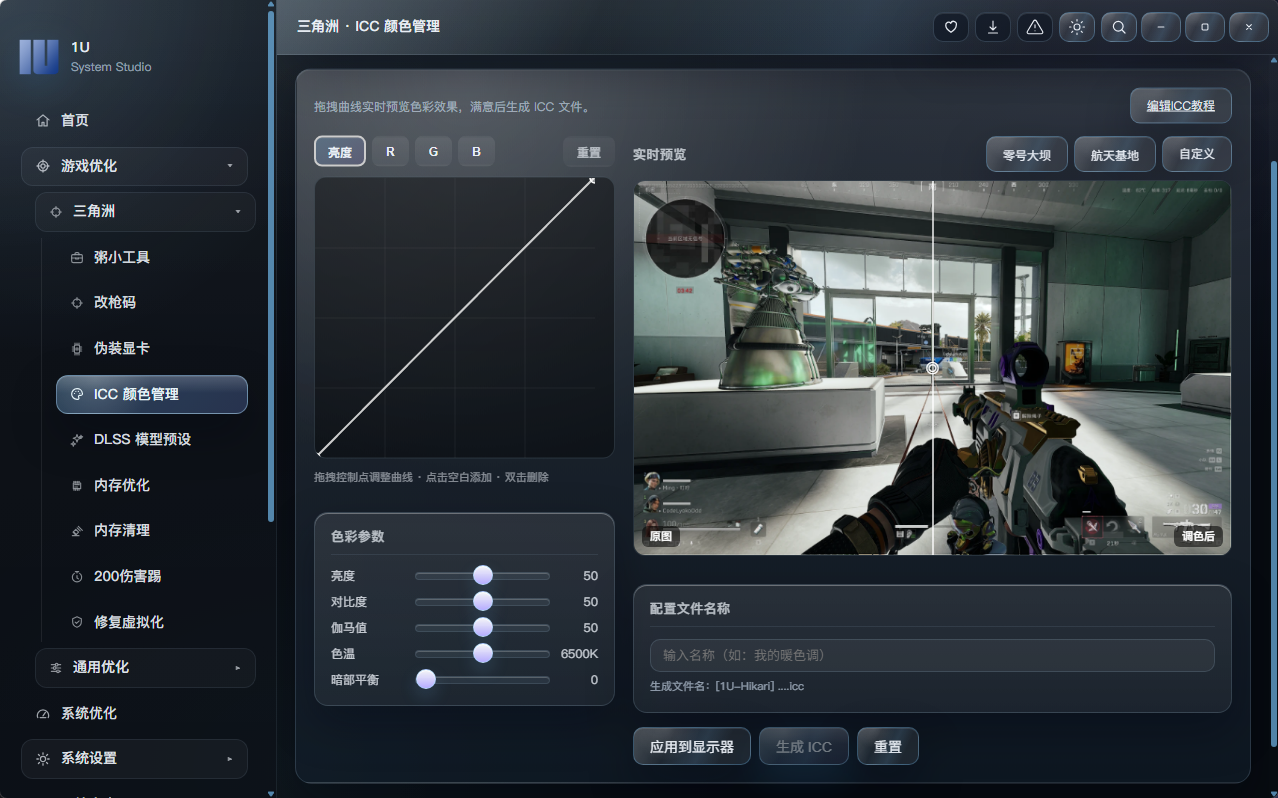1278x798 pixels.
Task: Click the download arrow icon
Action: pos(992,27)
